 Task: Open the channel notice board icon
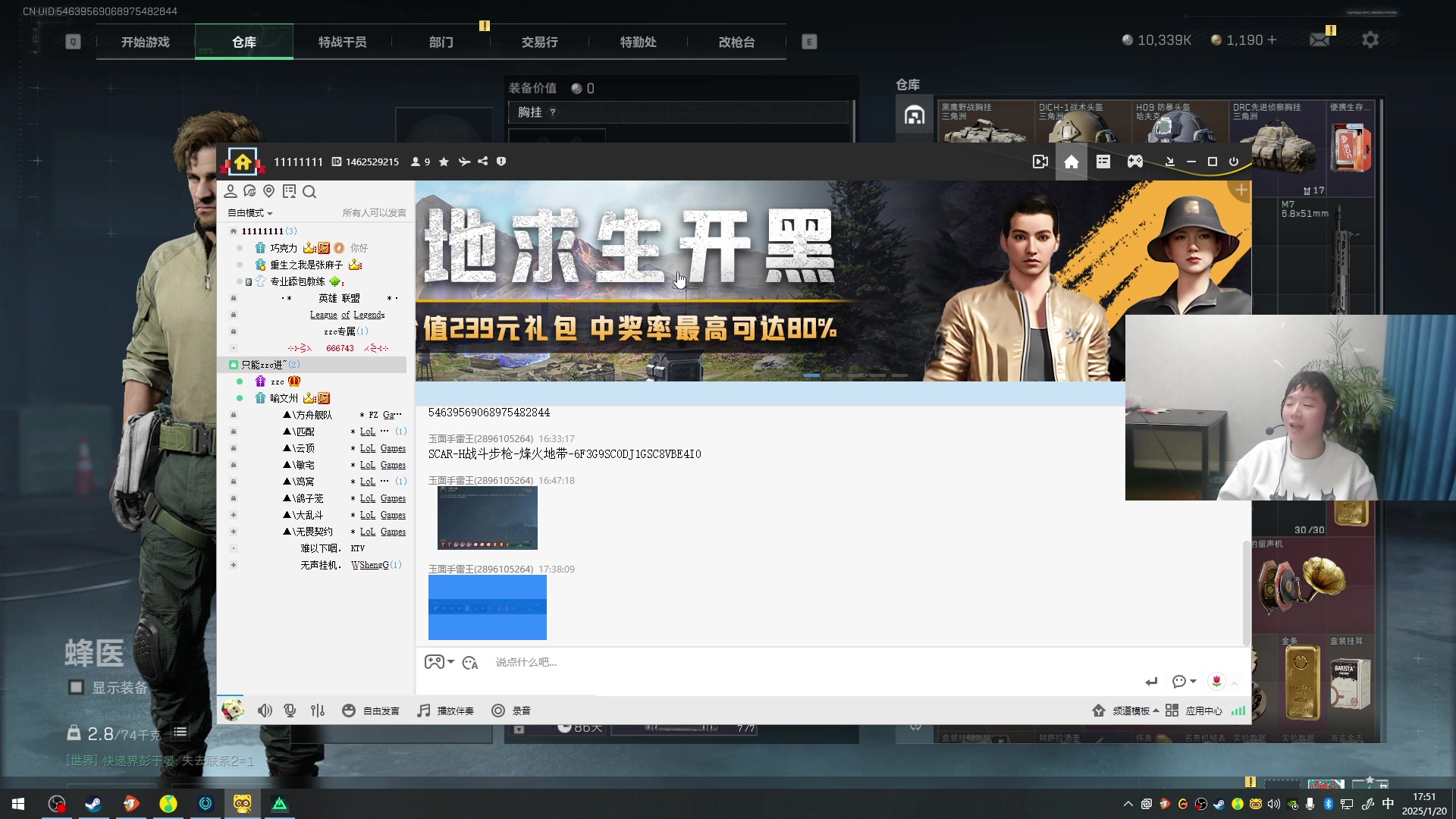(289, 191)
